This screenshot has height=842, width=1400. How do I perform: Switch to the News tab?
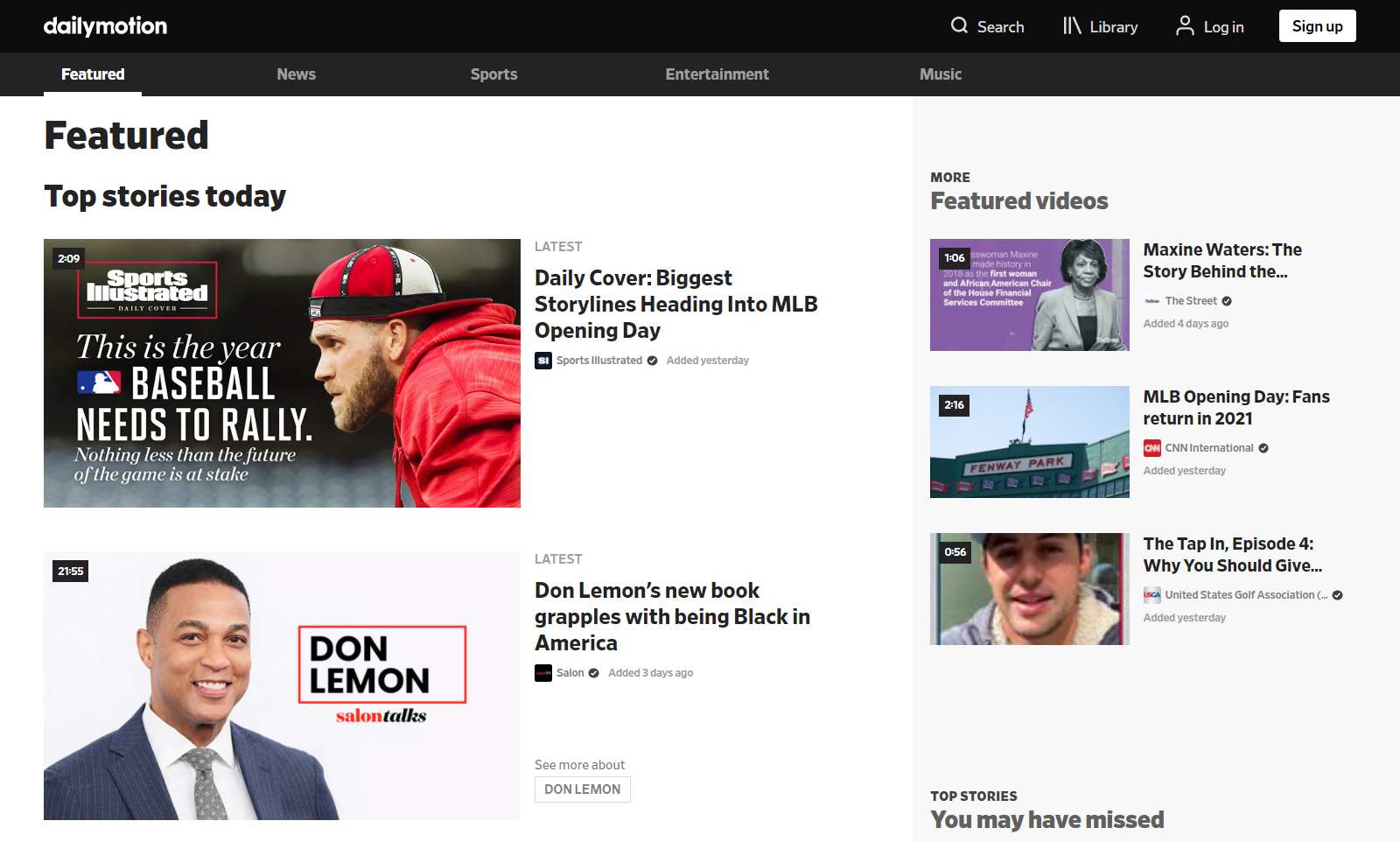click(x=296, y=74)
